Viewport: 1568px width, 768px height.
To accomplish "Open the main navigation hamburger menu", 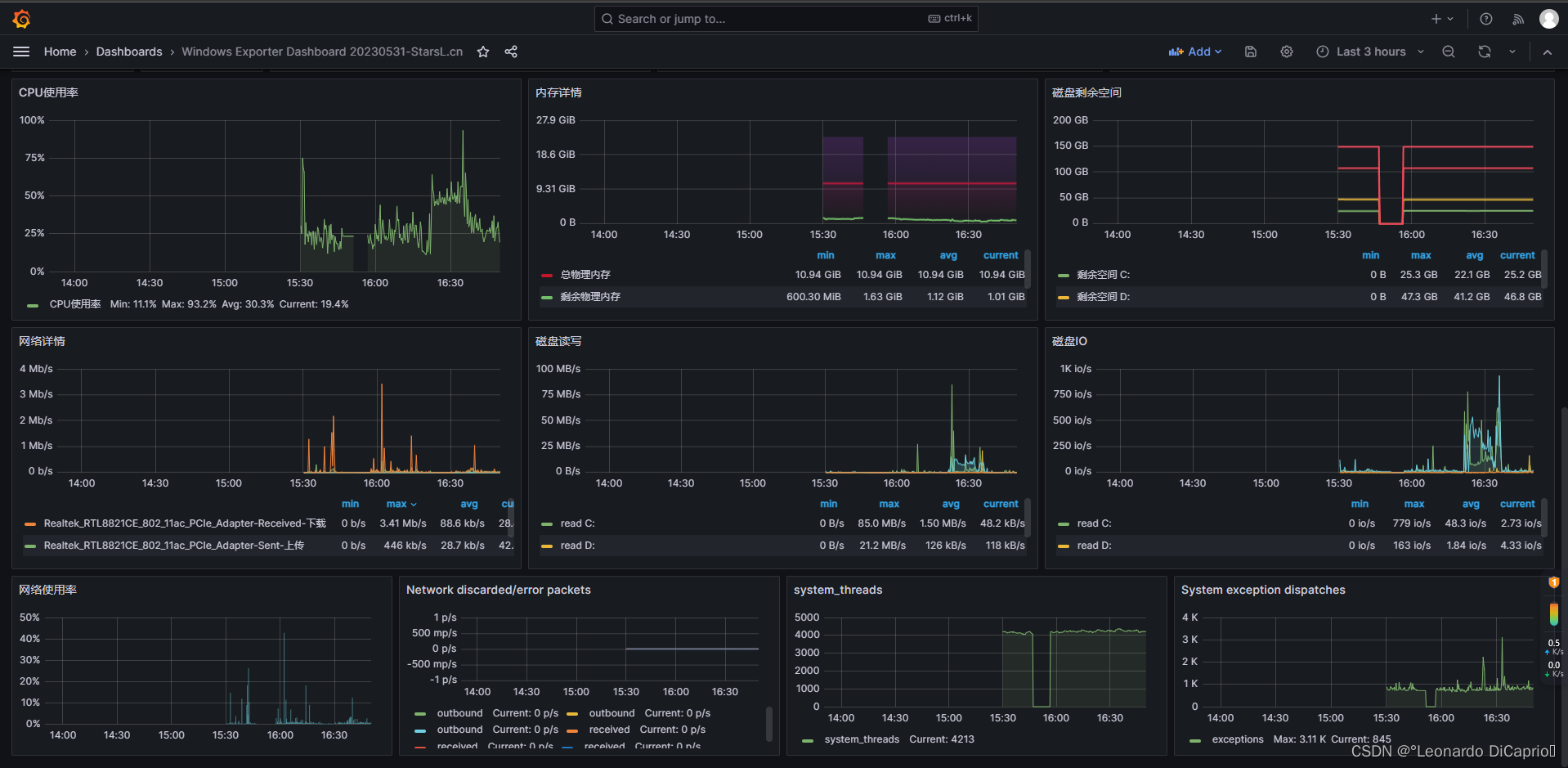I will pos(21,51).
